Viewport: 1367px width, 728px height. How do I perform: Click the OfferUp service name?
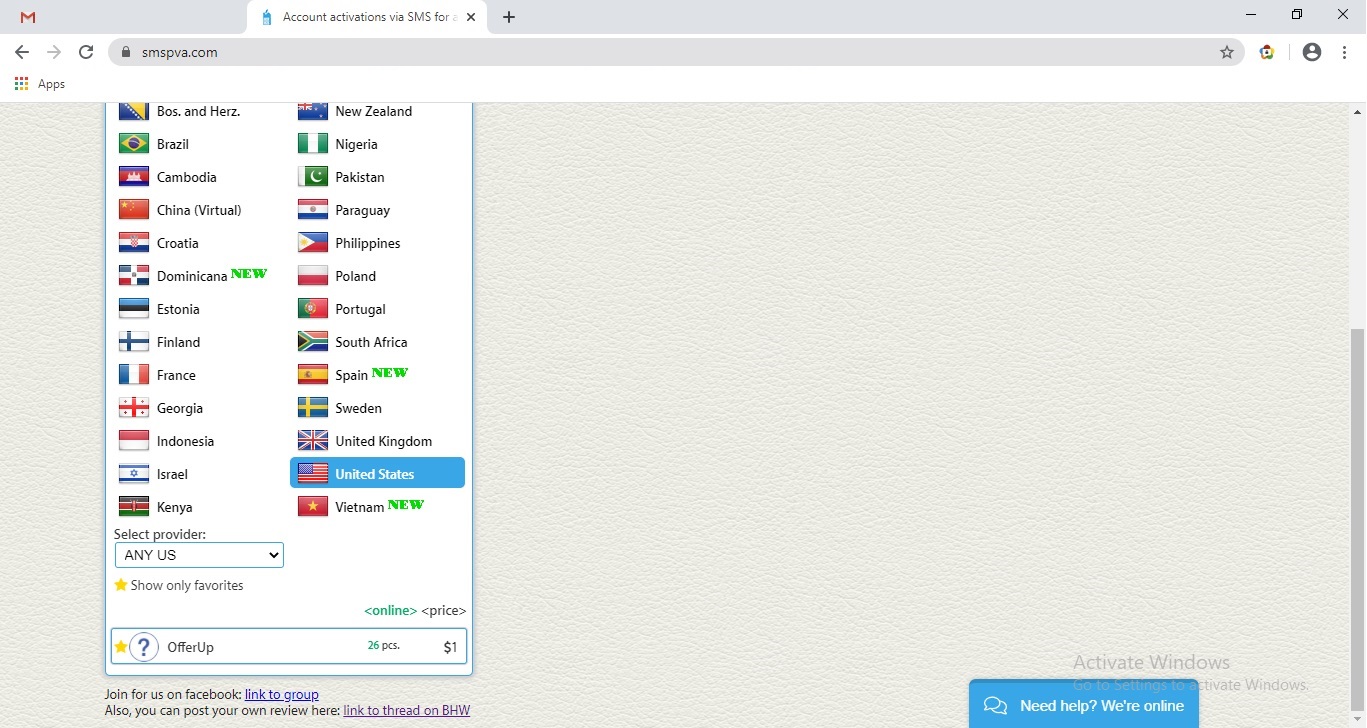coord(190,647)
